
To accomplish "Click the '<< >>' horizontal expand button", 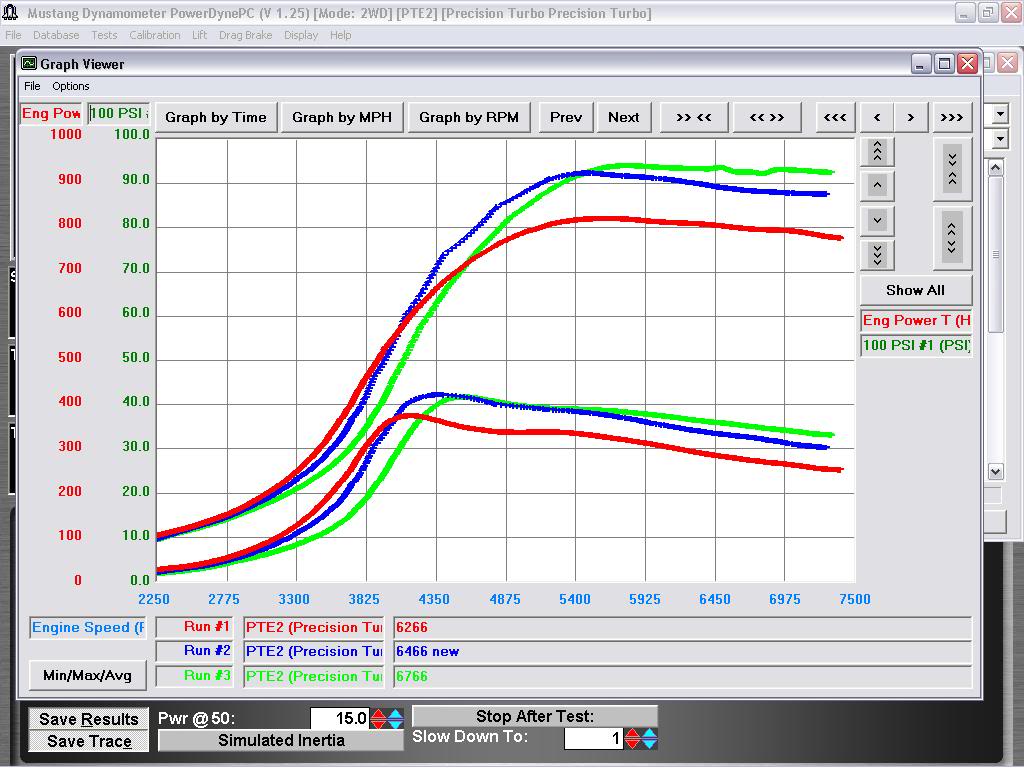I will [767, 118].
